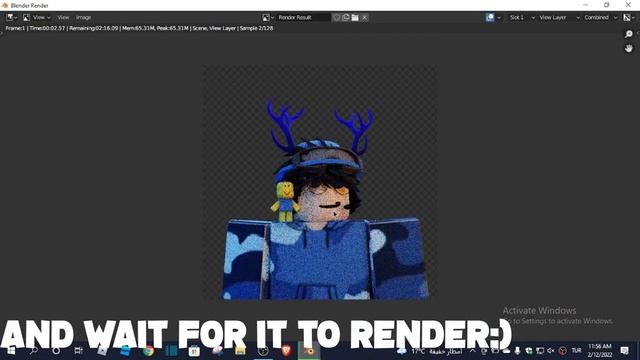Show hidden system tray icons
Screen dimensions: 640x360
(x=473, y=351)
